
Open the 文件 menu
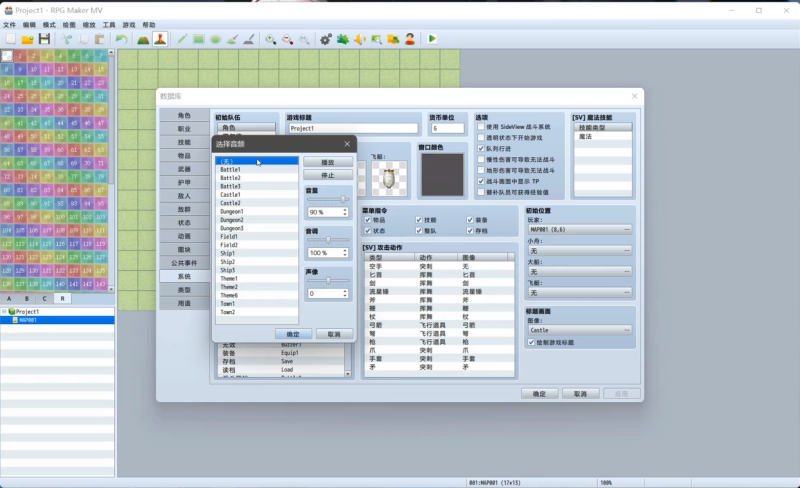tap(10, 25)
